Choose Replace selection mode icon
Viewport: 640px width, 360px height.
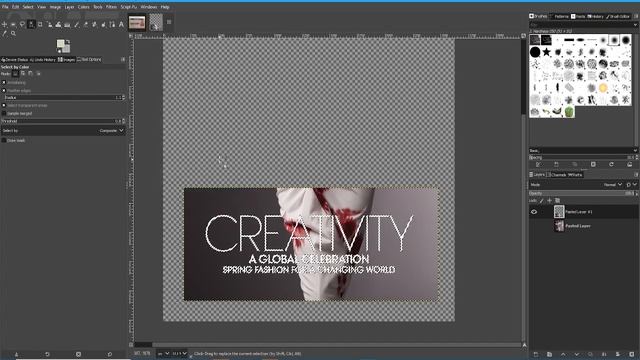point(15,74)
